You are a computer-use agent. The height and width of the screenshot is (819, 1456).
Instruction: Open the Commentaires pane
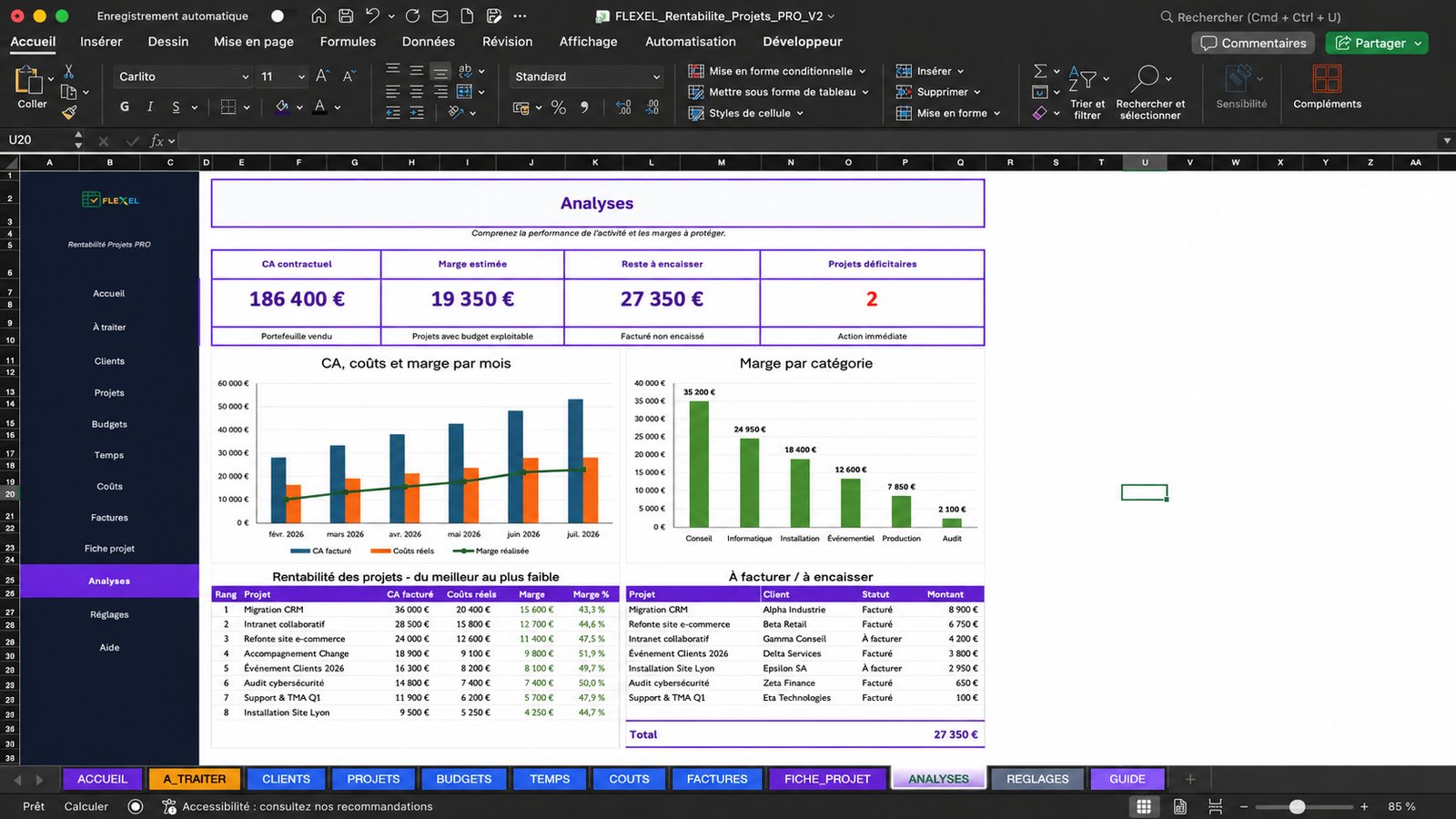[x=1253, y=43]
